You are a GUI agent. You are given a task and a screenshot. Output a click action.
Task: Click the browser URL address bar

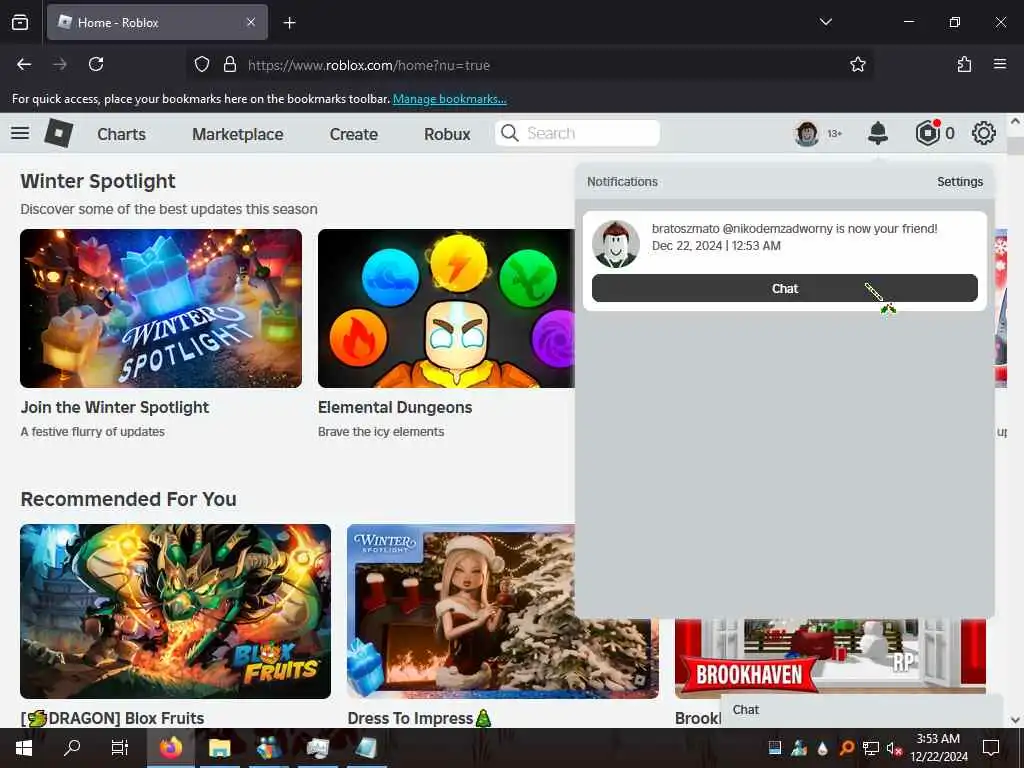[x=529, y=65]
